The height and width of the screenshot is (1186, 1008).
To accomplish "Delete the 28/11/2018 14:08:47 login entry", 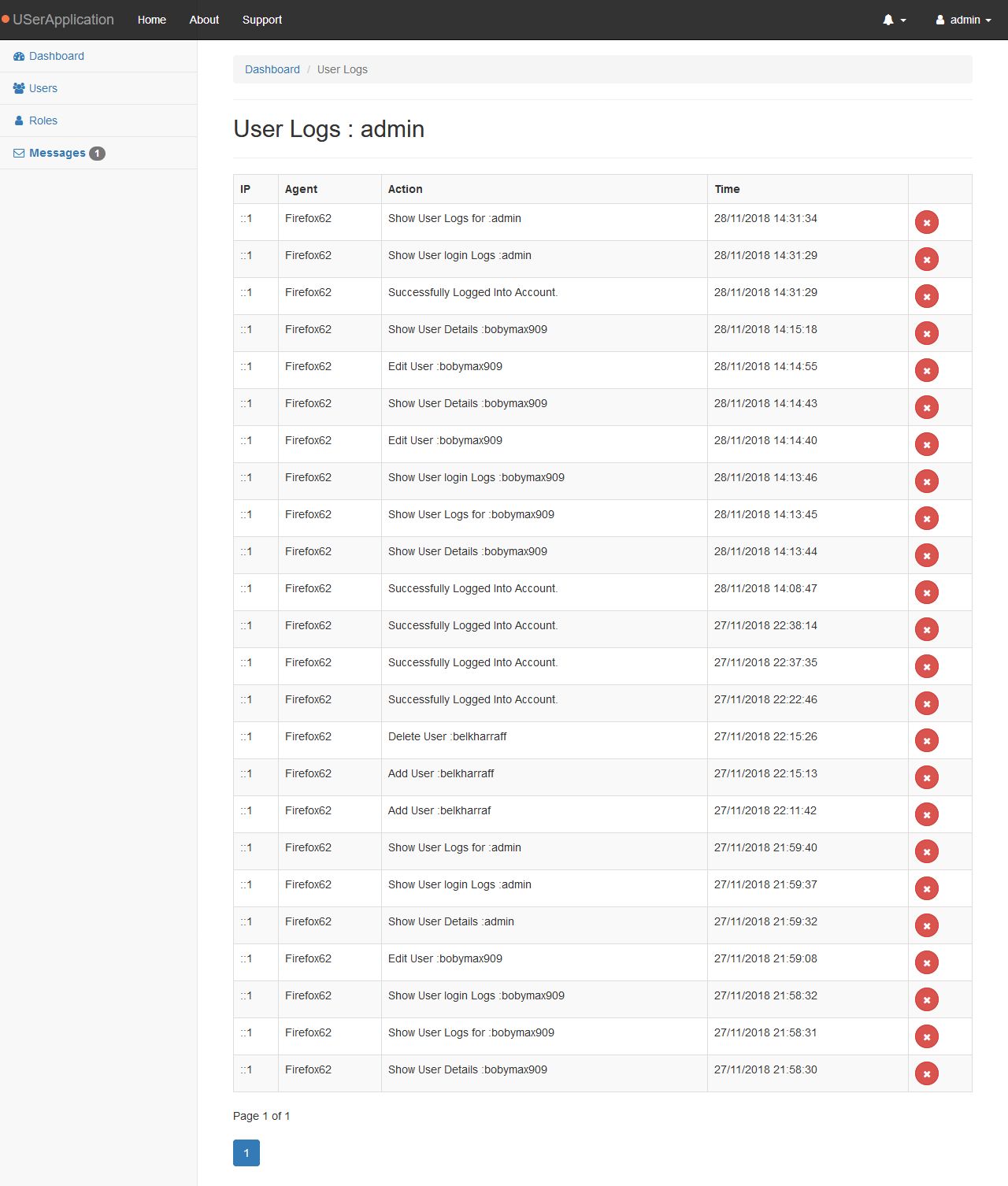I will (926, 593).
